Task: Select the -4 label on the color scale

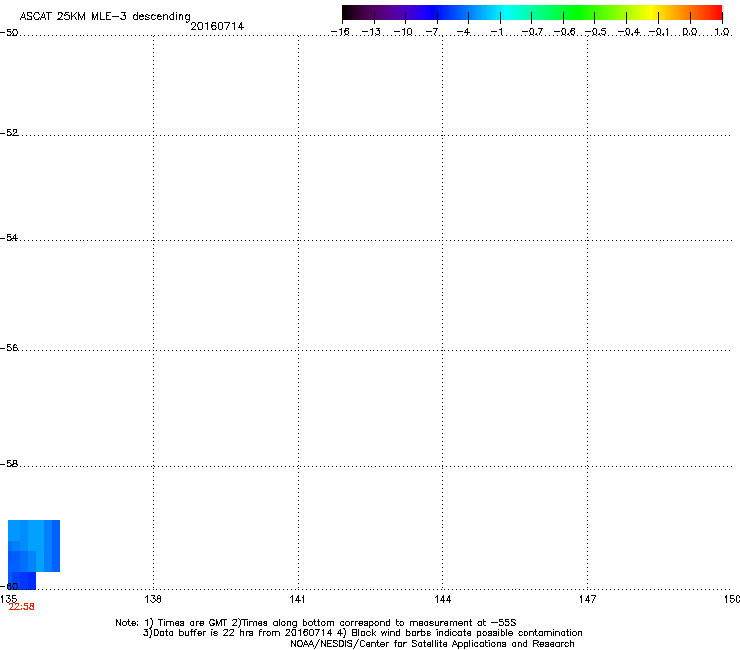Action: tap(463, 32)
